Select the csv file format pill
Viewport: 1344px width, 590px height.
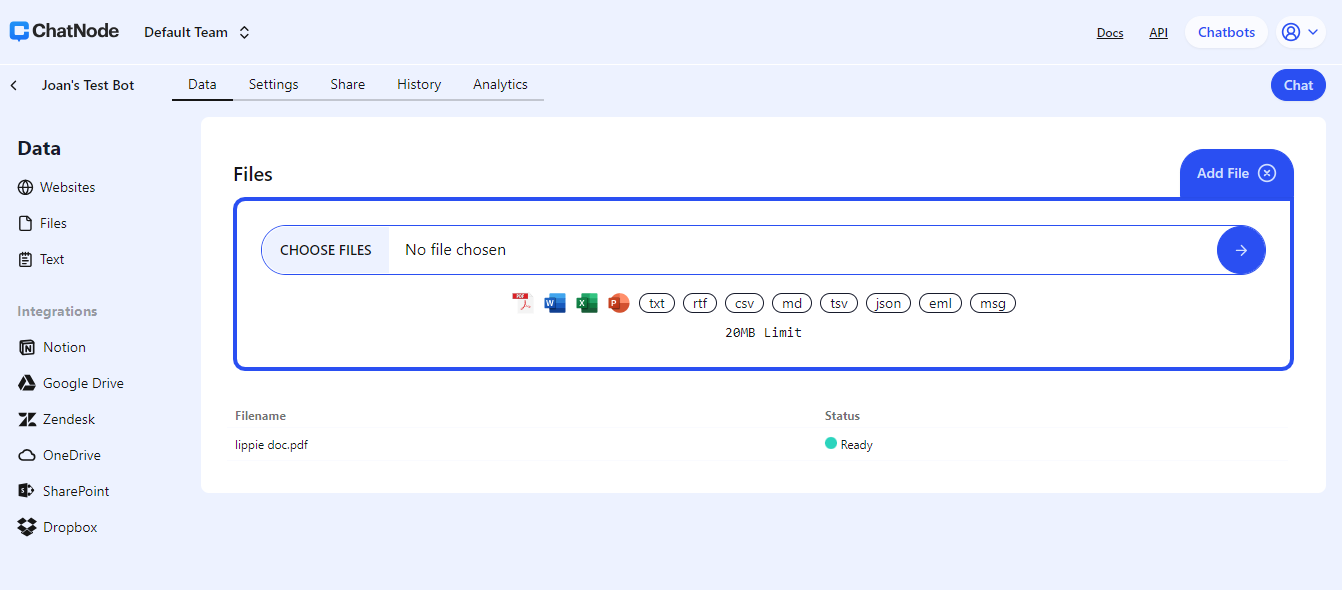pyautogui.click(x=744, y=302)
